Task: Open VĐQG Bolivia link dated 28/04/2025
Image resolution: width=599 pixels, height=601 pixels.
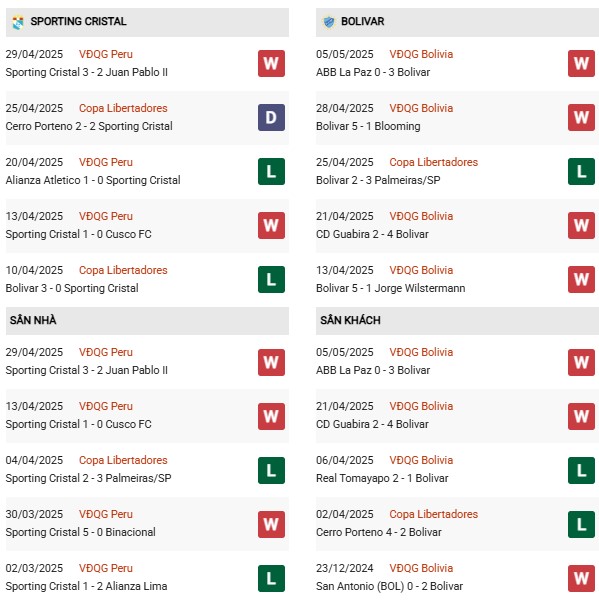Action: click(421, 108)
